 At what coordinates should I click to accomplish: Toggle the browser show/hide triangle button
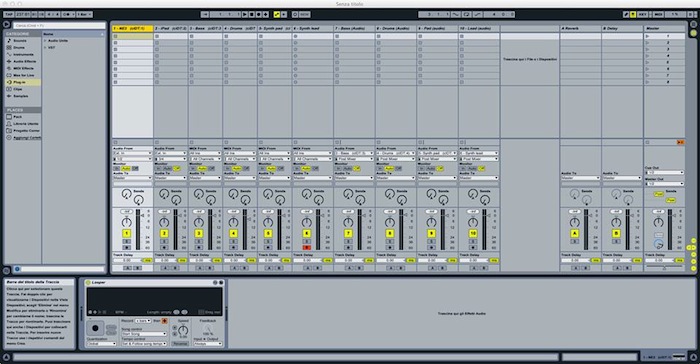pos(7,25)
